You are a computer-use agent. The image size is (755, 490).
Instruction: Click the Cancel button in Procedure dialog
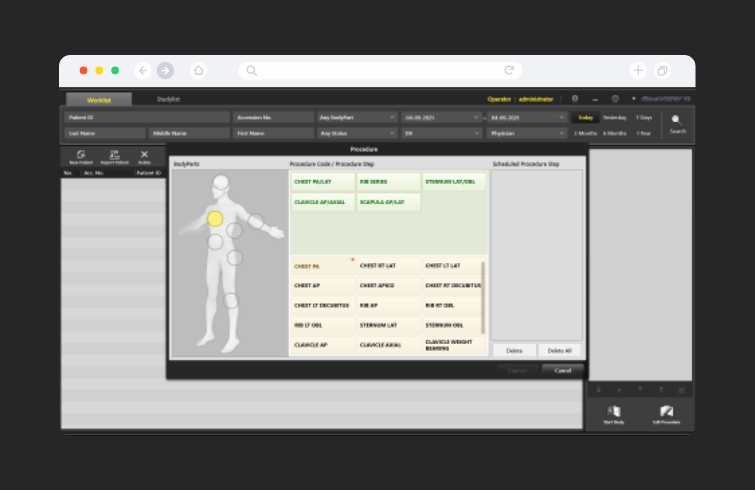click(562, 370)
